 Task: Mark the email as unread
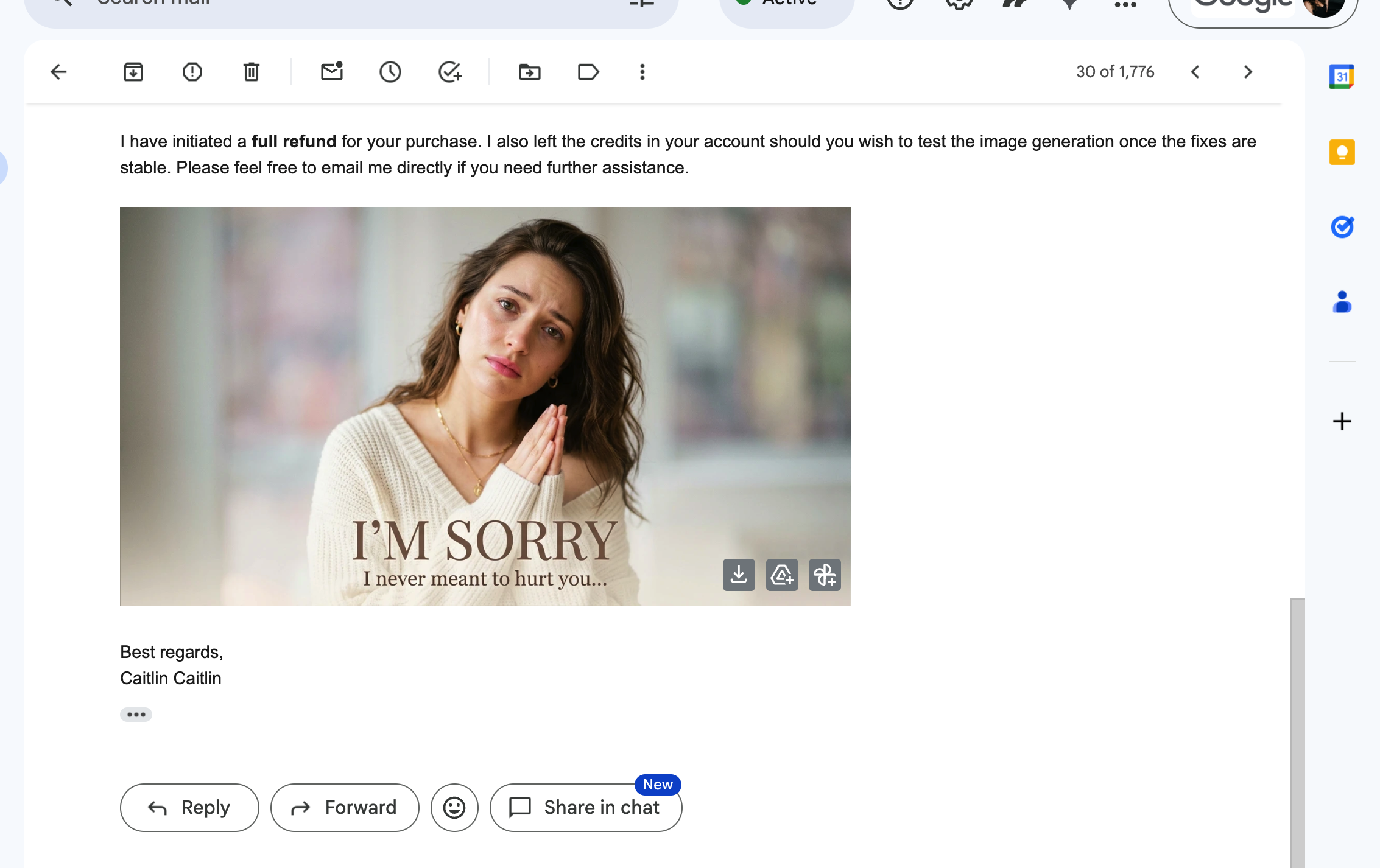pyautogui.click(x=331, y=72)
